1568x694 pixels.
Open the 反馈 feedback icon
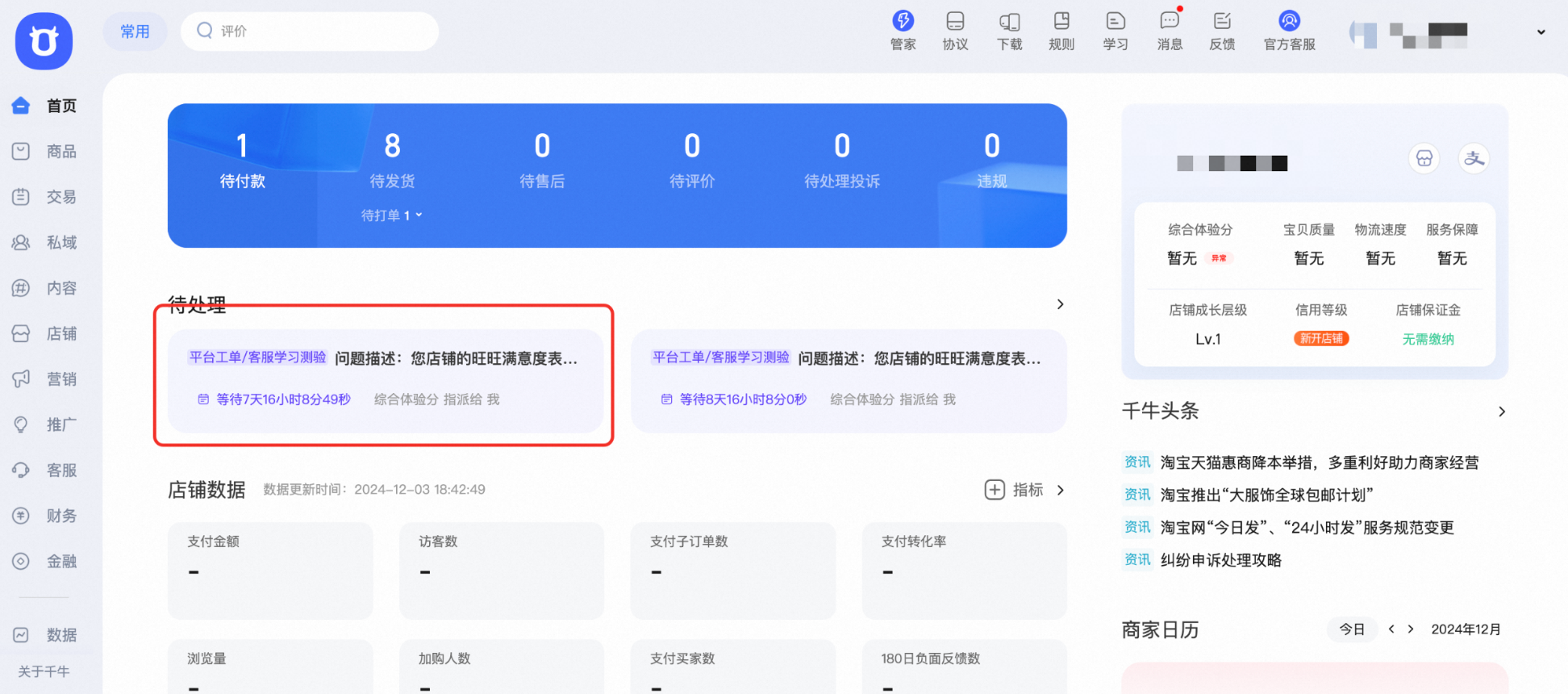point(1222,21)
